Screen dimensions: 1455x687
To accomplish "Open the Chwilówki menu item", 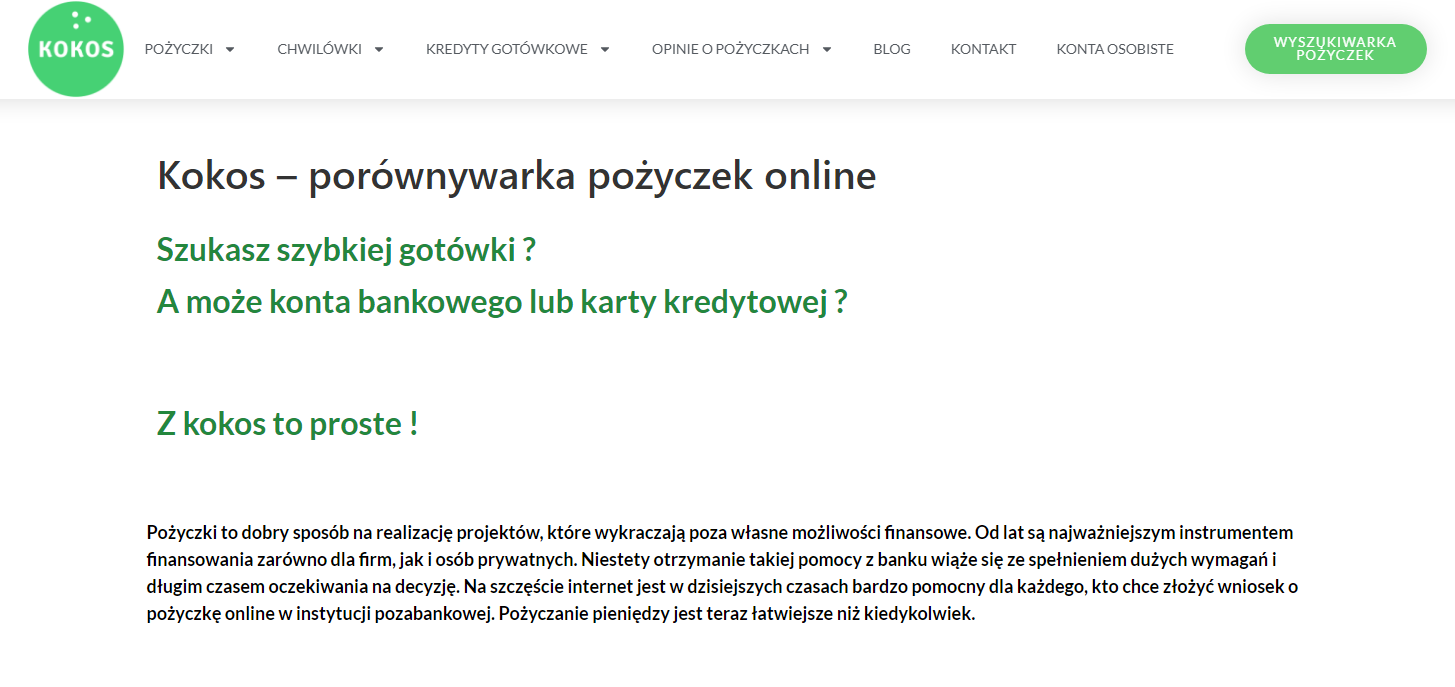I will (319, 49).
